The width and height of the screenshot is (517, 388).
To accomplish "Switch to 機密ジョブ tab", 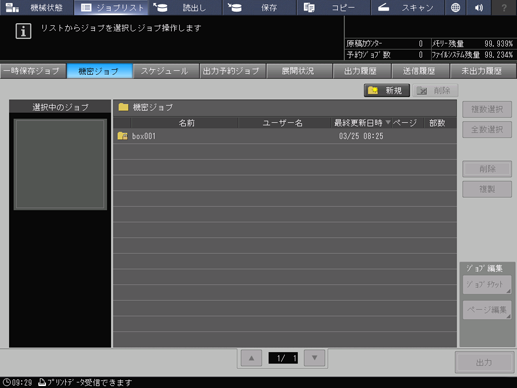I will 99,71.
